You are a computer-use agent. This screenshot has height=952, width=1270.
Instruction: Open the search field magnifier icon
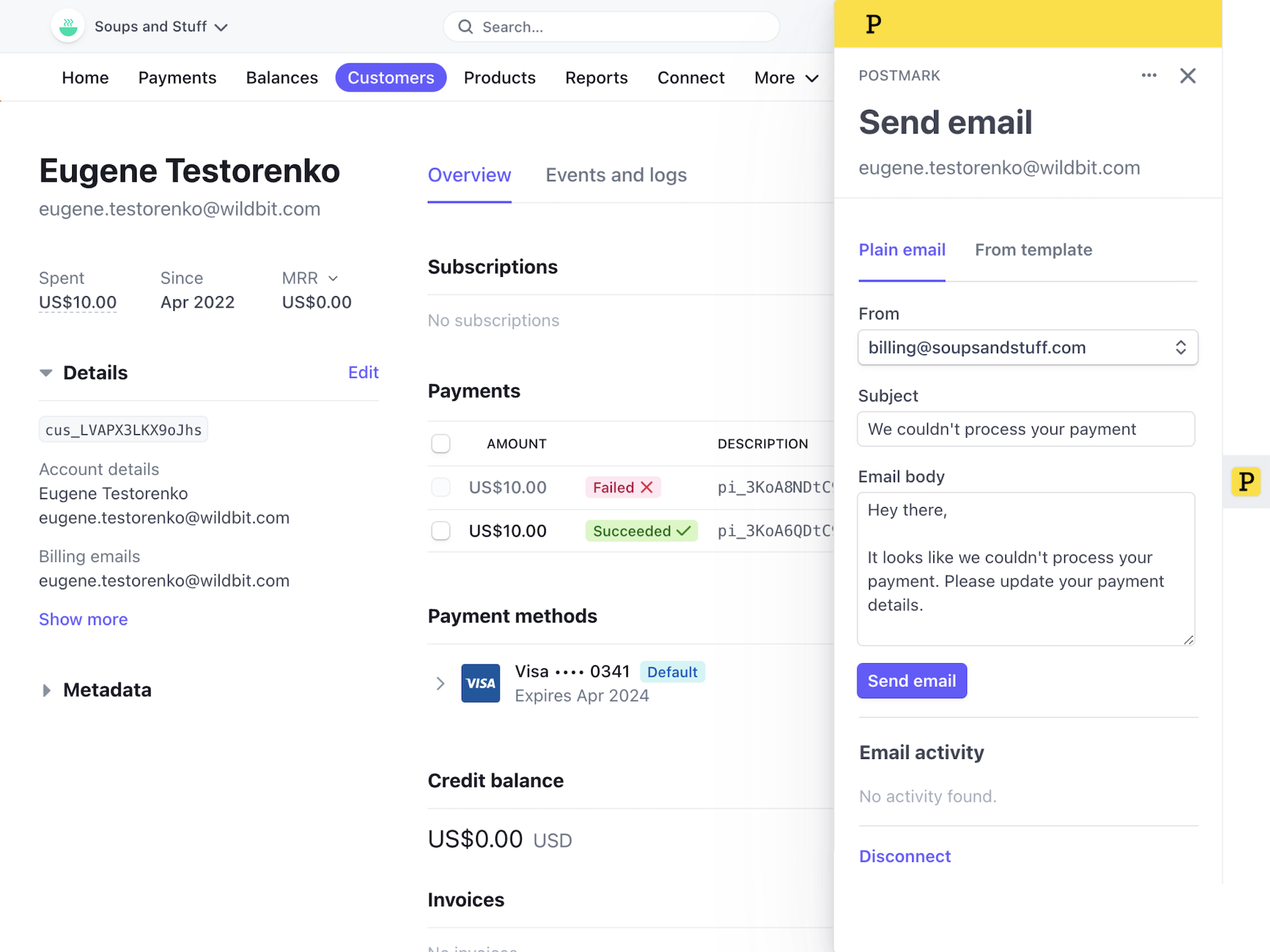pyautogui.click(x=465, y=26)
